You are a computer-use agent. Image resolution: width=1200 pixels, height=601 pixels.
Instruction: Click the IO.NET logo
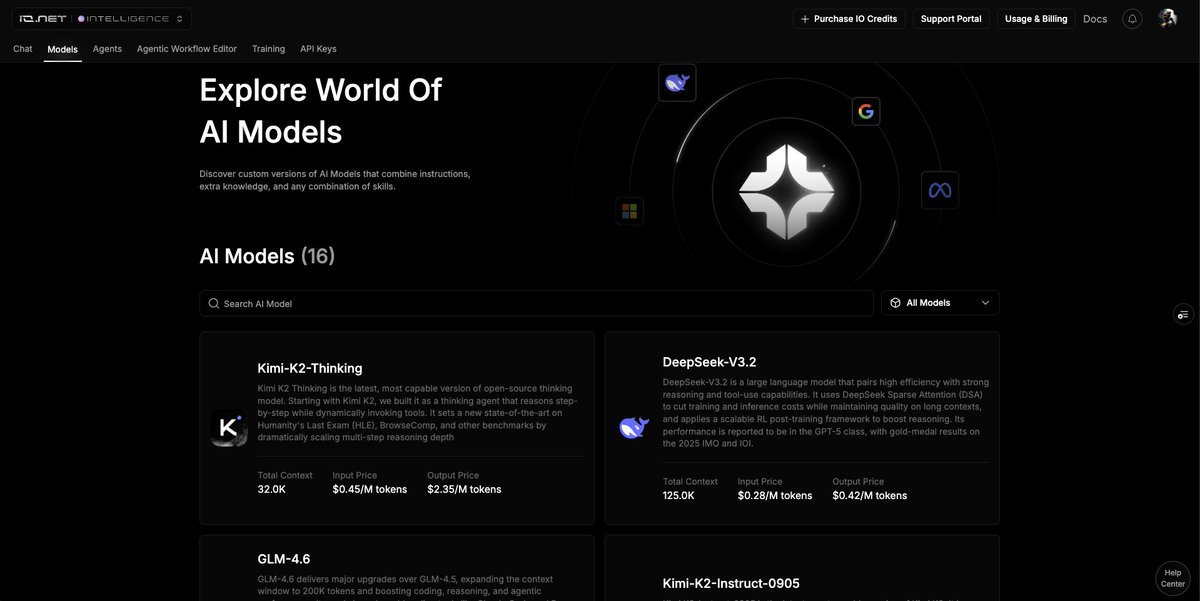pos(42,19)
